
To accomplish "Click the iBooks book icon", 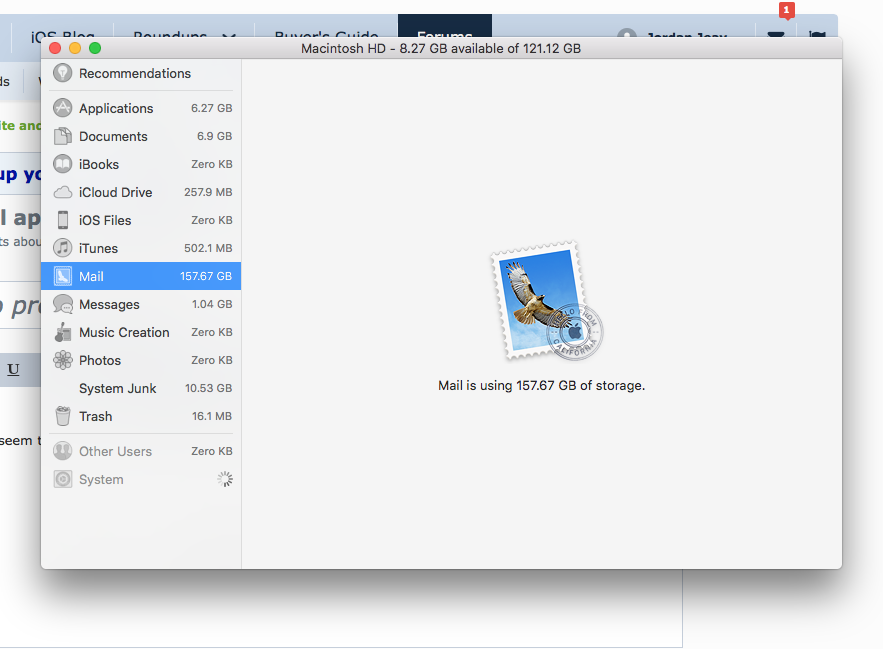I will tap(63, 164).
